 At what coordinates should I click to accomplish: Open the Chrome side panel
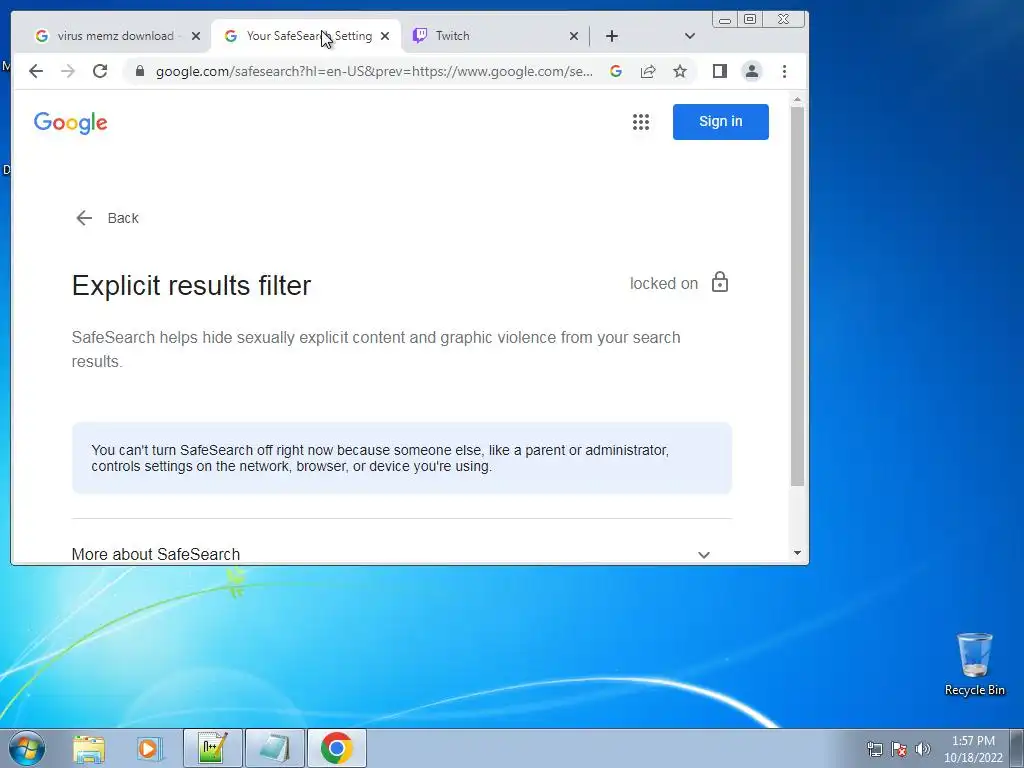coord(720,71)
